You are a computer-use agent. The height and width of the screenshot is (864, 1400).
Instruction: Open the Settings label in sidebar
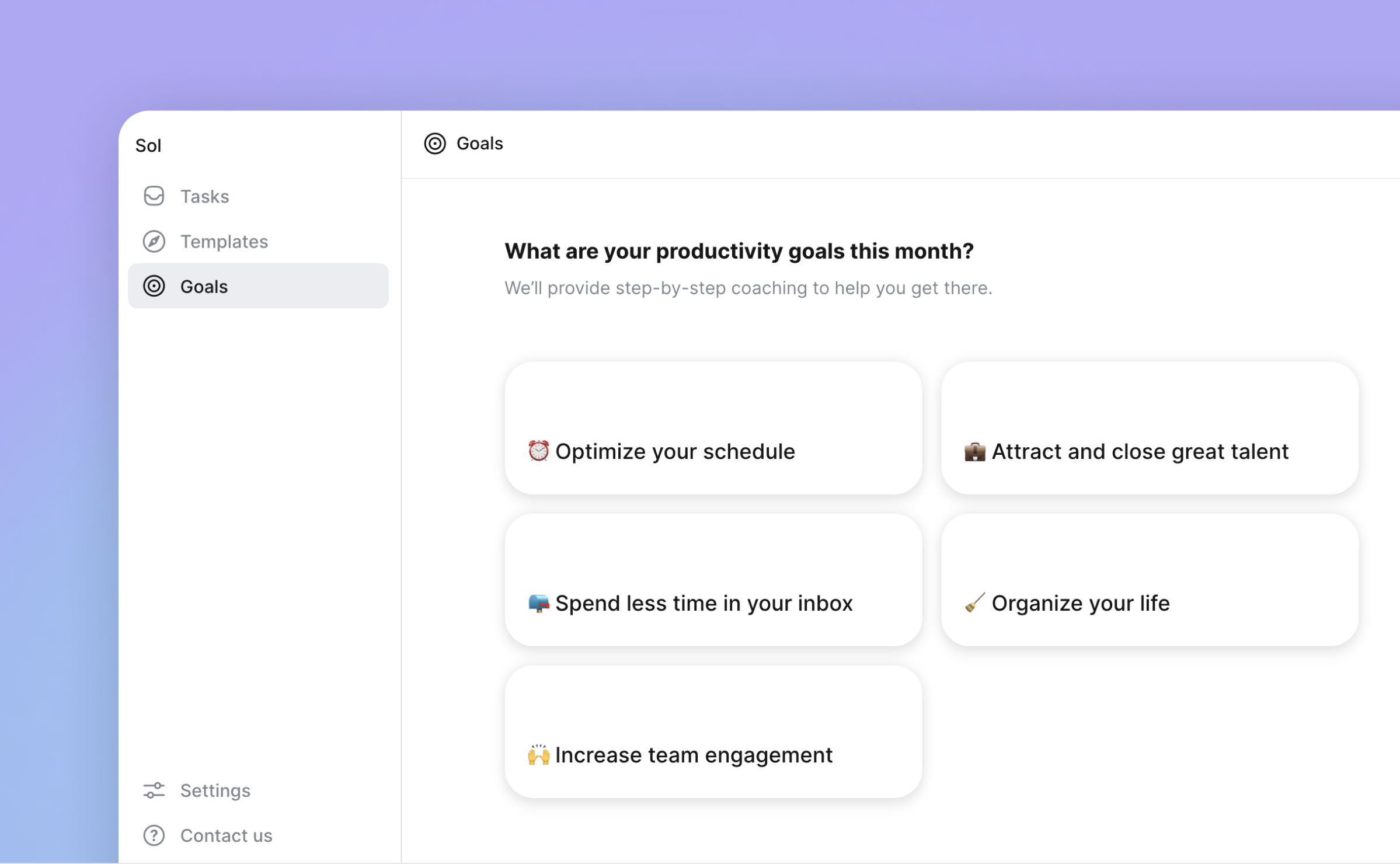point(215,790)
